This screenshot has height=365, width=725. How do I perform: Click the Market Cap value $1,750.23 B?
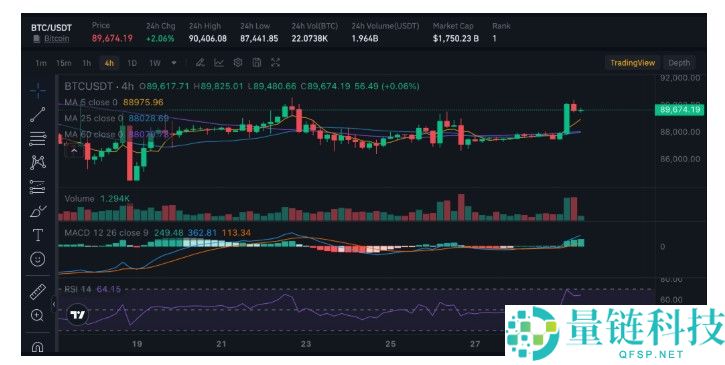[x=456, y=38]
